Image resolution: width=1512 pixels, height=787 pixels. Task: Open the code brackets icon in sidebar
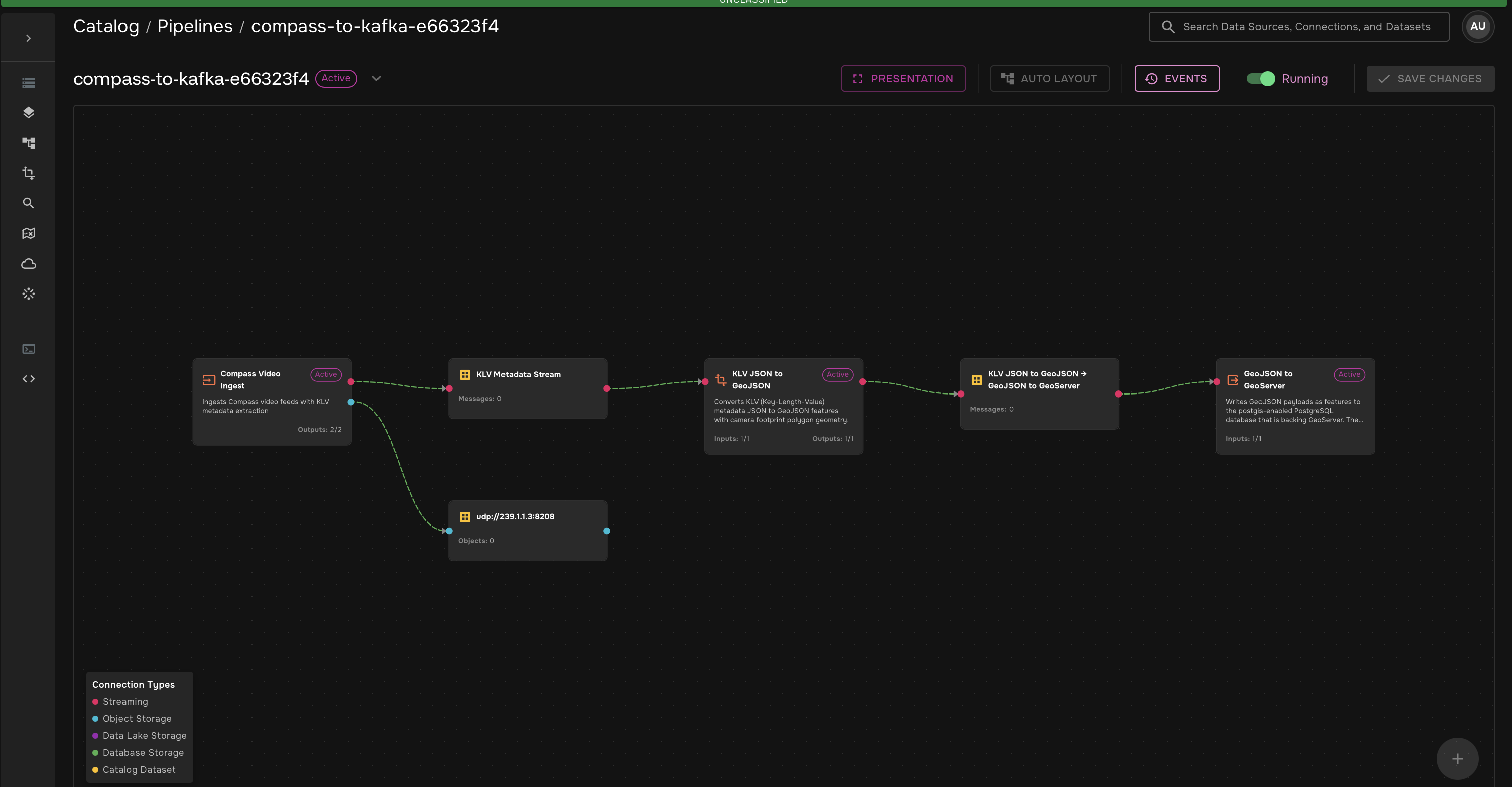point(28,379)
